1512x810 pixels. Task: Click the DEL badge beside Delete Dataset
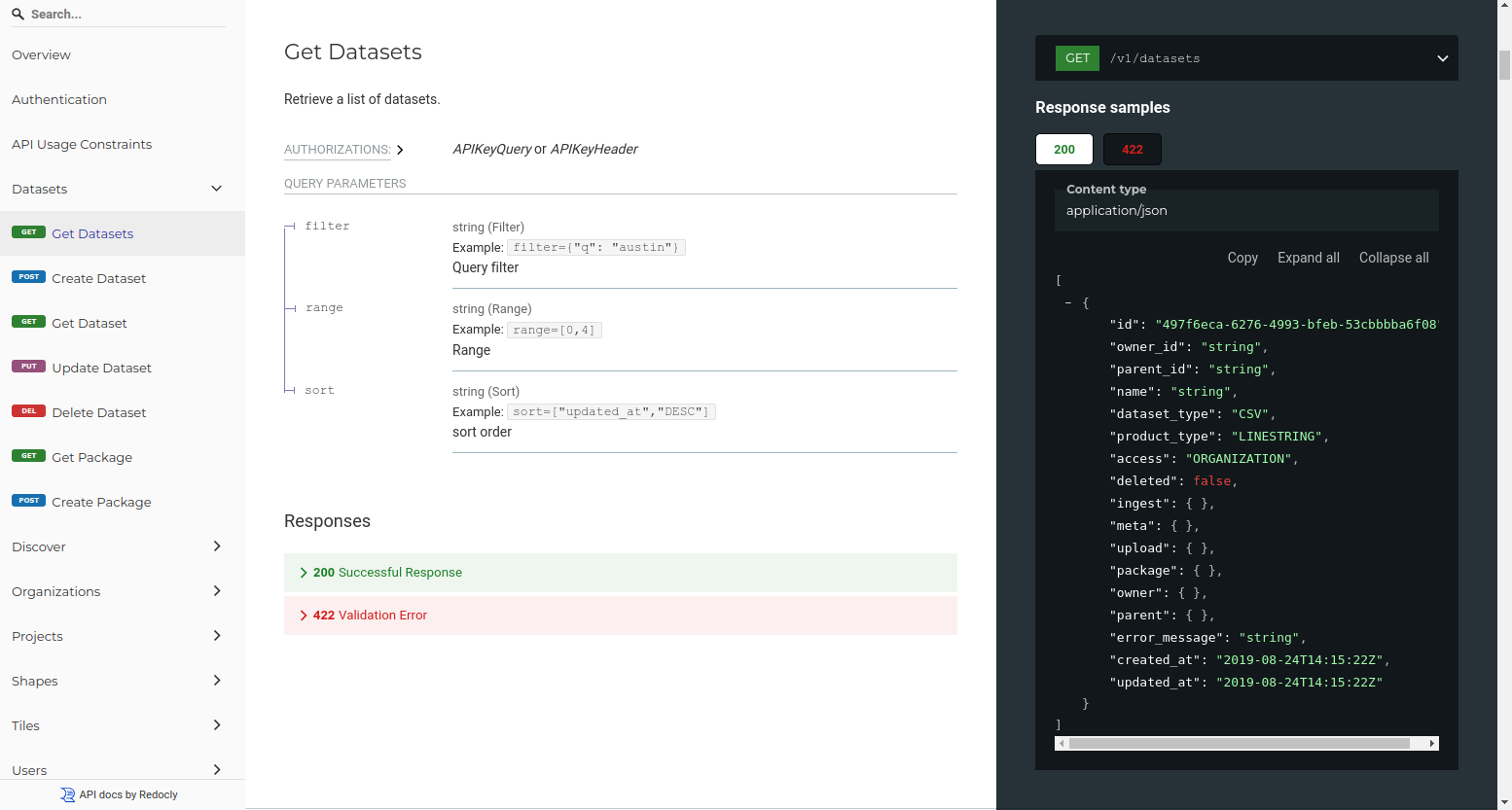(28, 411)
